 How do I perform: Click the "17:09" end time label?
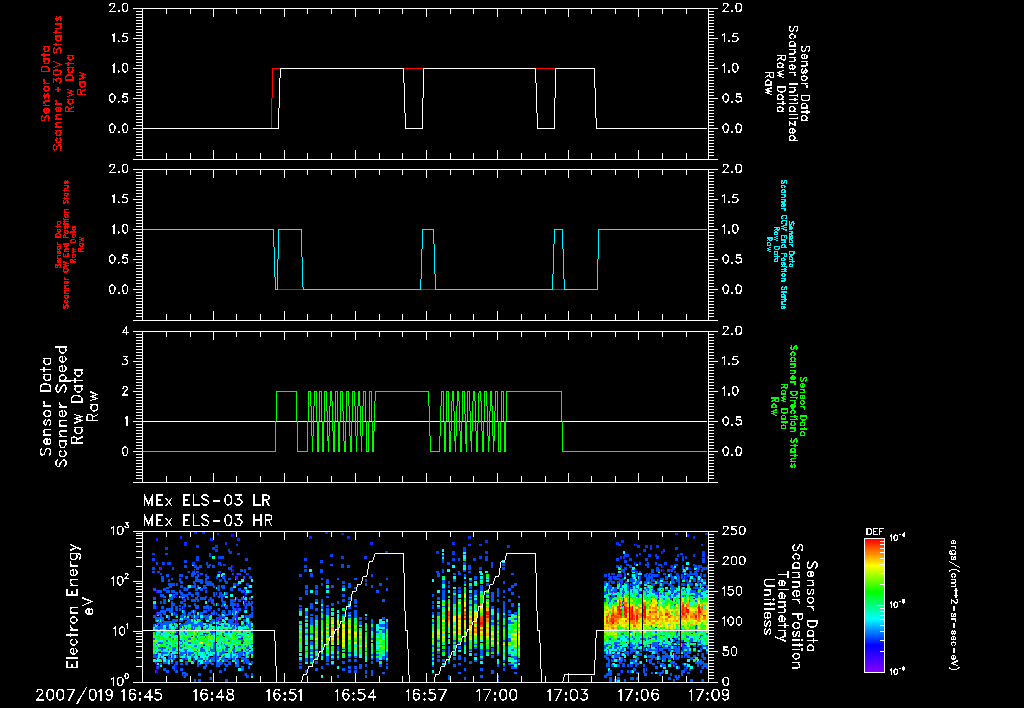(709, 695)
